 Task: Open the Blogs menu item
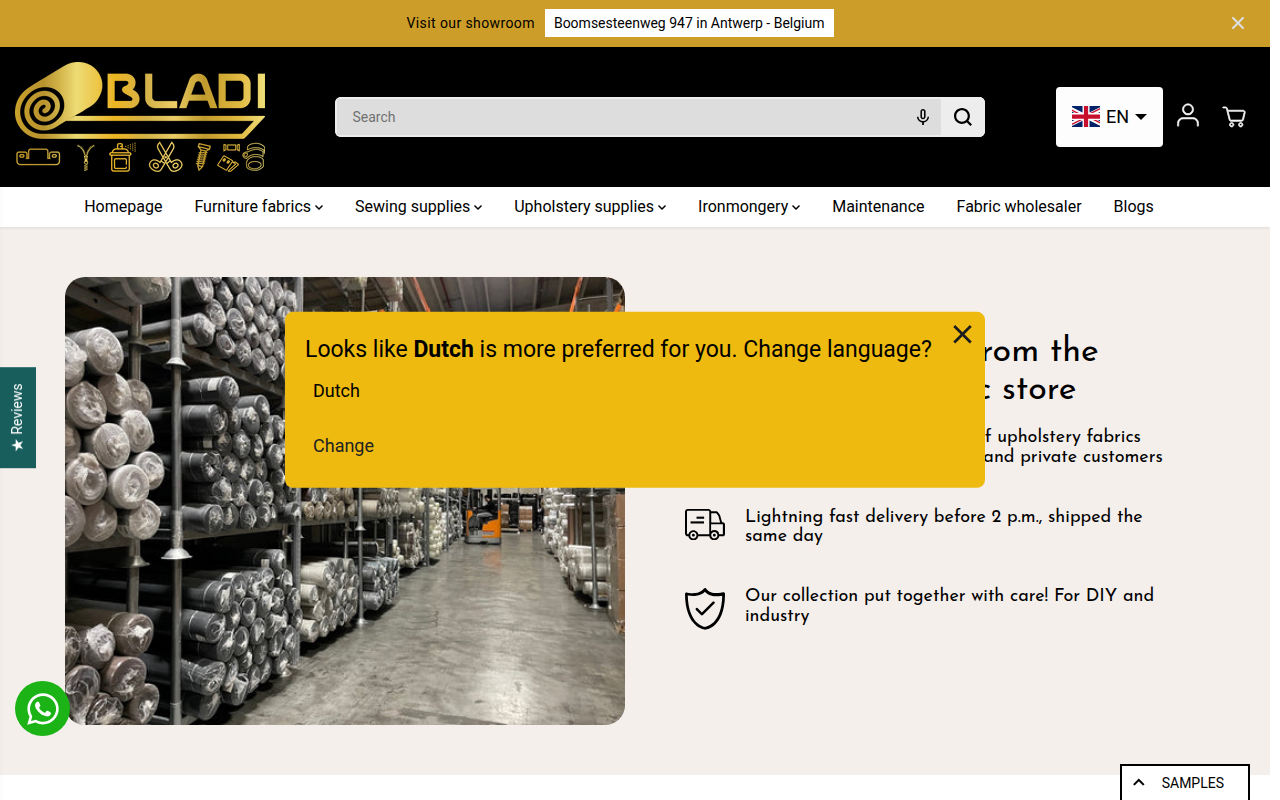pyautogui.click(x=1133, y=207)
